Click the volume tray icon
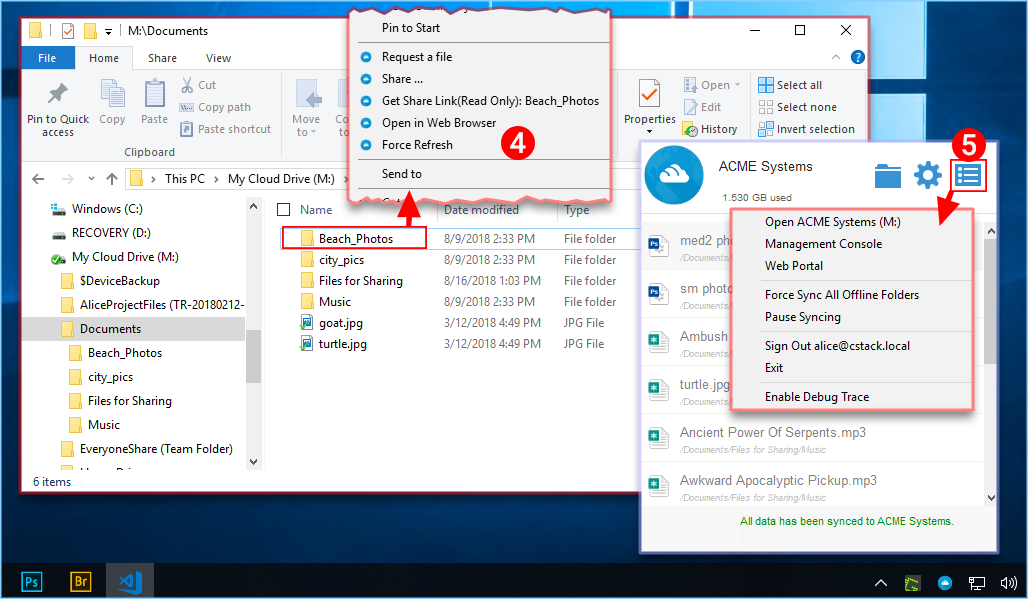This screenshot has width=1028, height=599. tap(1008, 583)
